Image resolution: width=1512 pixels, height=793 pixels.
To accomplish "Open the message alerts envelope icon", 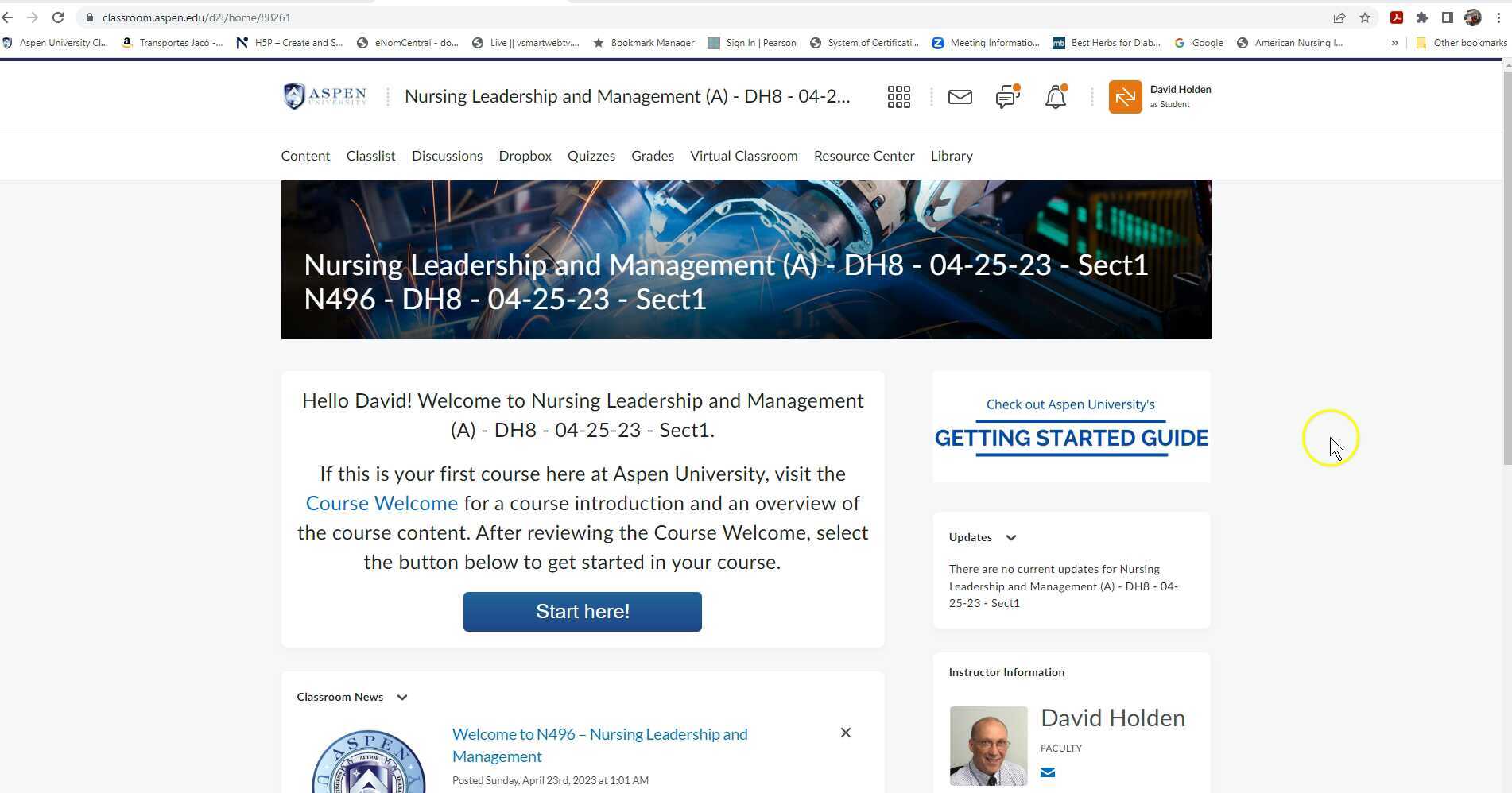I will point(960,97).
